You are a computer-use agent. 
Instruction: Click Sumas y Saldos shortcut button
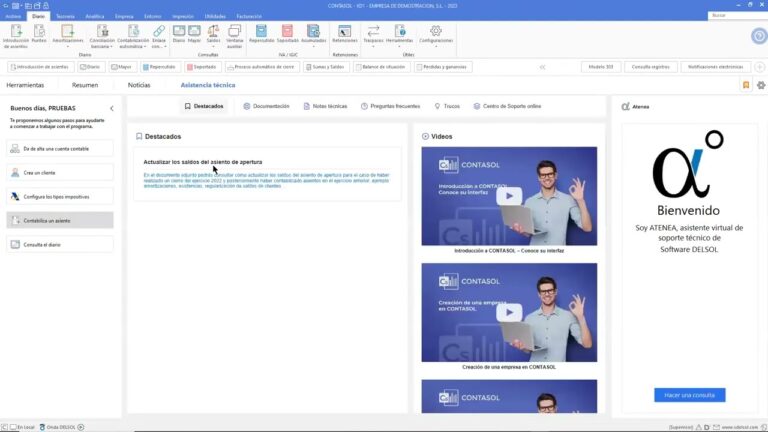tap(326, 67)
